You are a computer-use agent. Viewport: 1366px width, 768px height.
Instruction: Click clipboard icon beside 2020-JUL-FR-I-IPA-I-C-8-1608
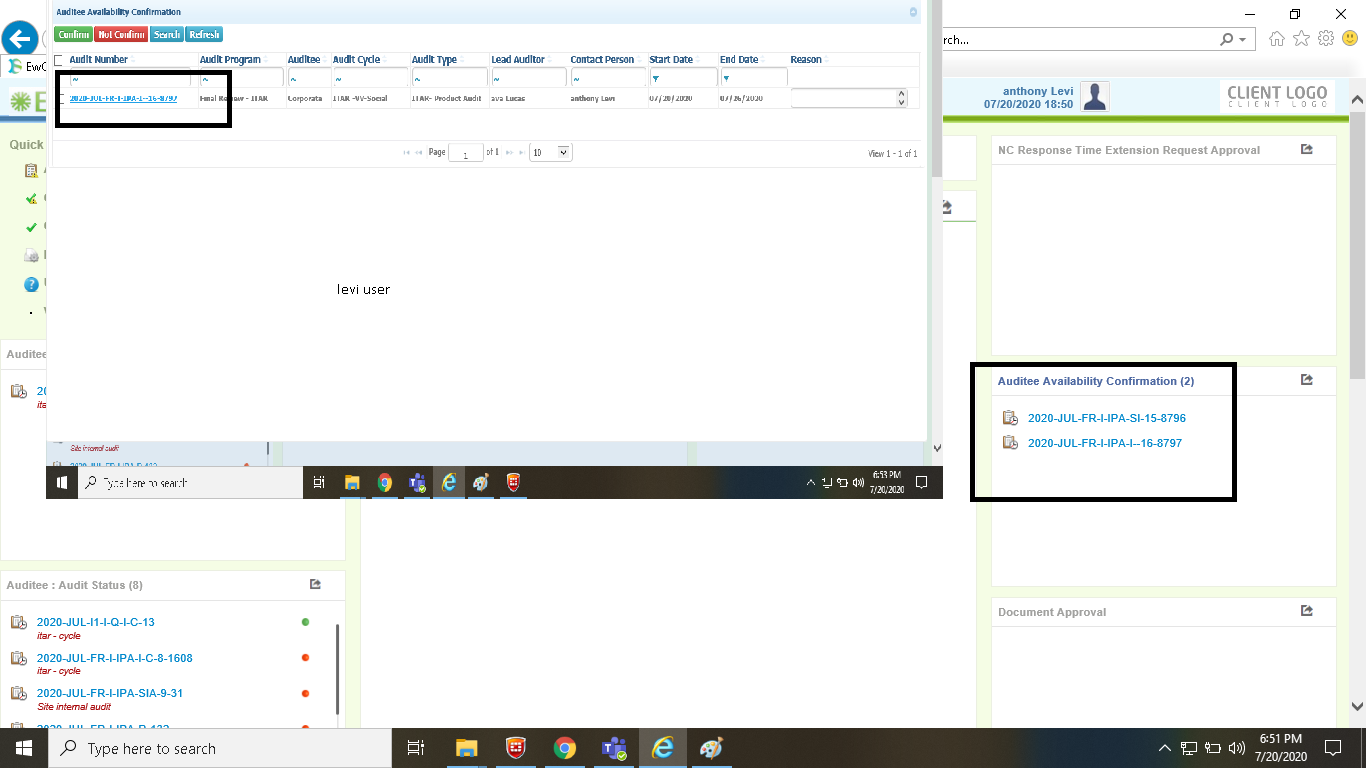19,658
